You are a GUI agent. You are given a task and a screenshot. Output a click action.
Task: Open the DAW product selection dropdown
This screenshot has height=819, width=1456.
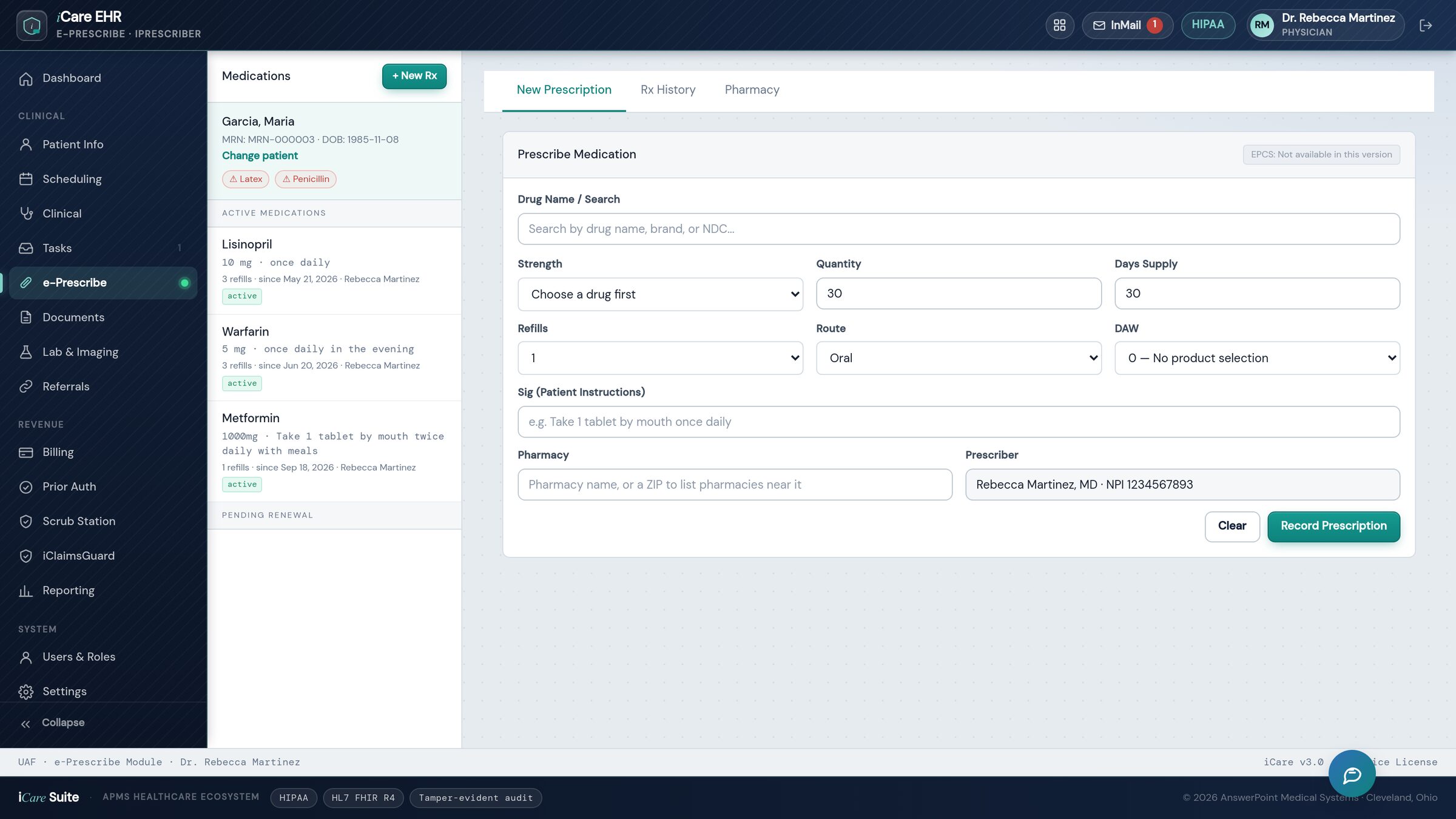click(1257, 358)
